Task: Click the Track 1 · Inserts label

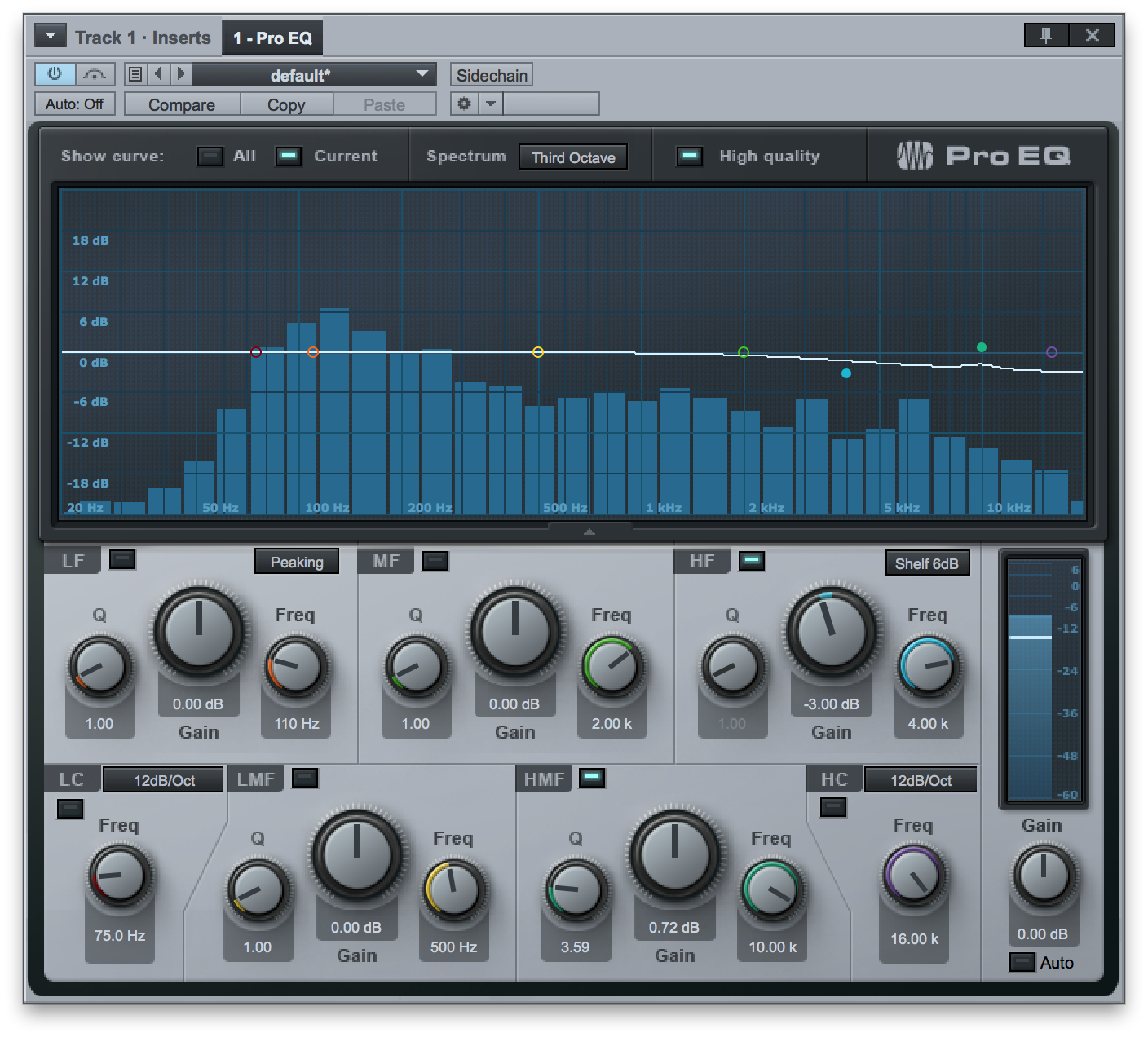Action: 143,38
